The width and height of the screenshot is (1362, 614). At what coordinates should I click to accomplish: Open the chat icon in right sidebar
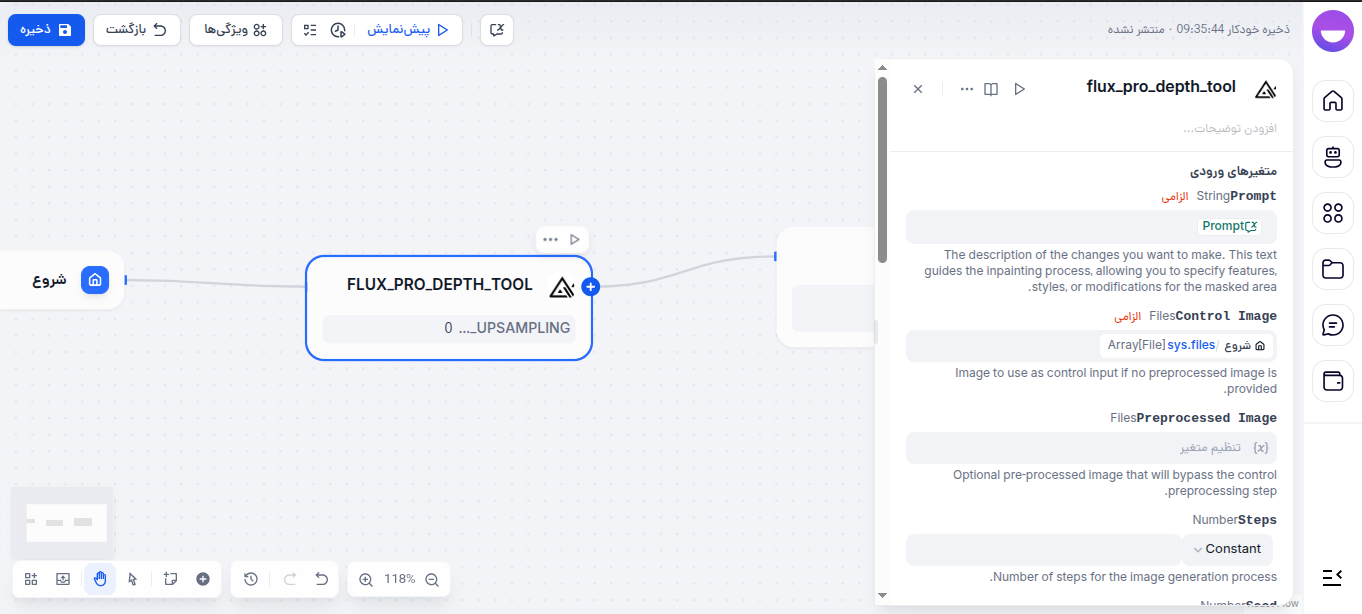tap(1332, 325)
